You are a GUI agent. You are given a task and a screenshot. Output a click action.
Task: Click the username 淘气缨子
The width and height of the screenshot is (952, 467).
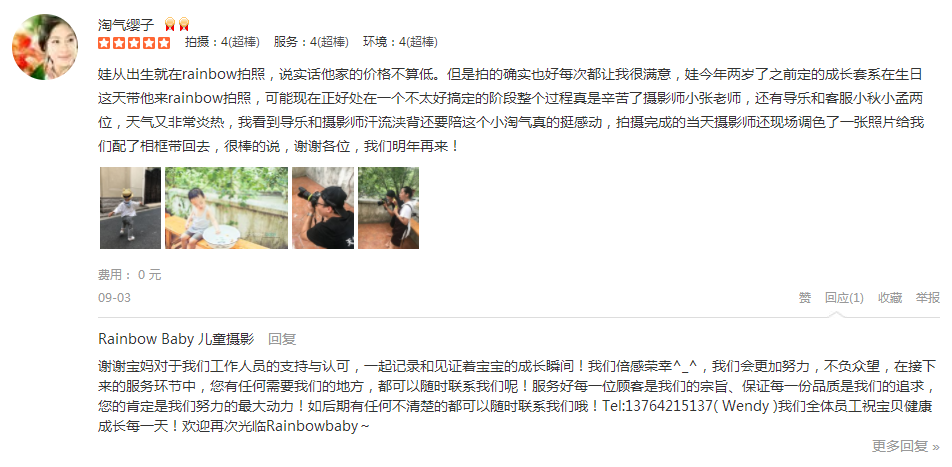pos(126,25)
